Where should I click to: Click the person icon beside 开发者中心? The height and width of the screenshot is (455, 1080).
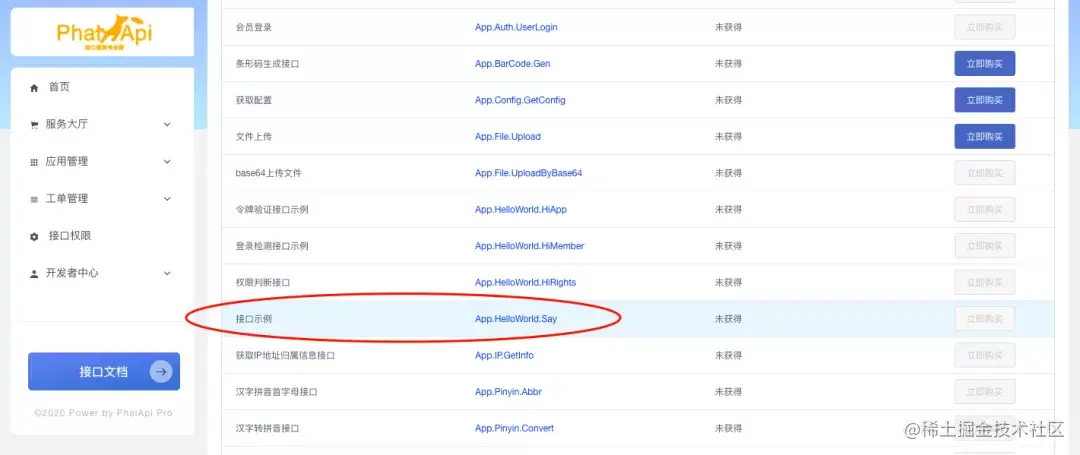(34, 274)
